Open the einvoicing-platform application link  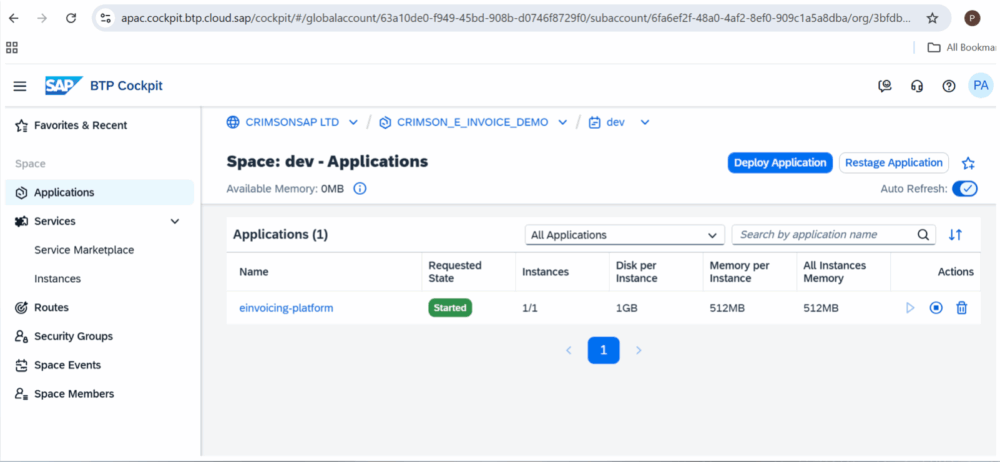286,308
